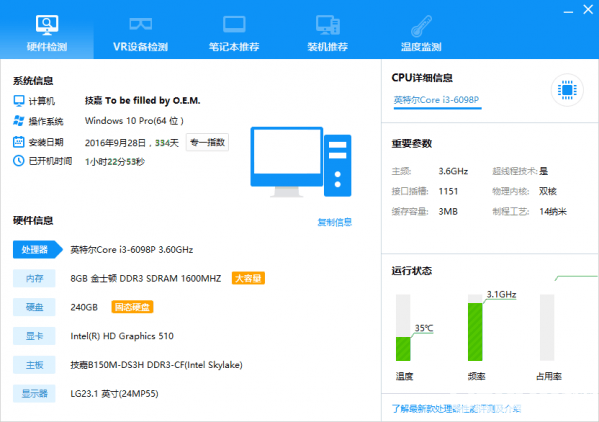The width and height of the screenshot is (599, 422).
Task: Click 技嘉B150M-DS3H DDR3-CF motherboard text
Action: point(156,365)
